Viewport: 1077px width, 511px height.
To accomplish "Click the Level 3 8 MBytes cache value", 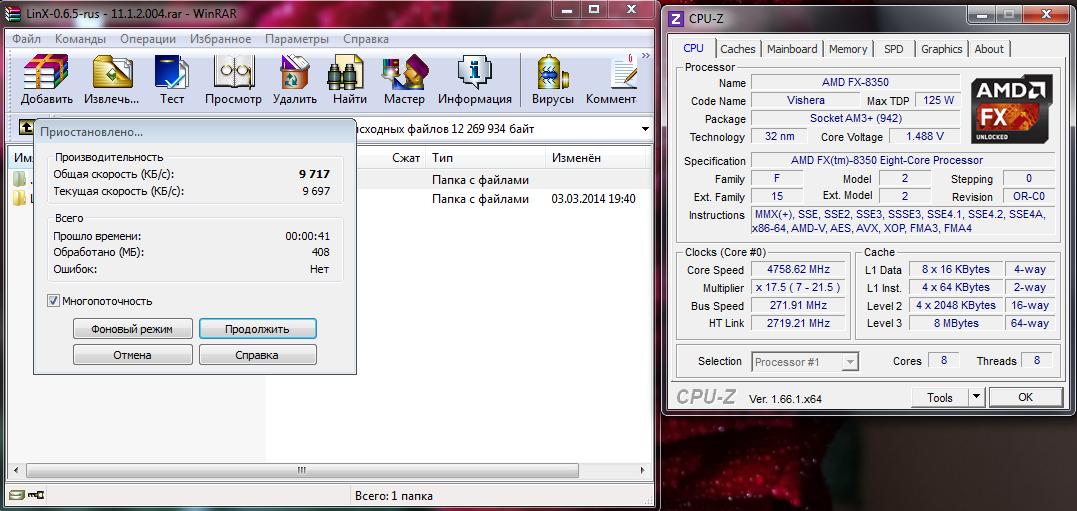I will click(956, 323).
